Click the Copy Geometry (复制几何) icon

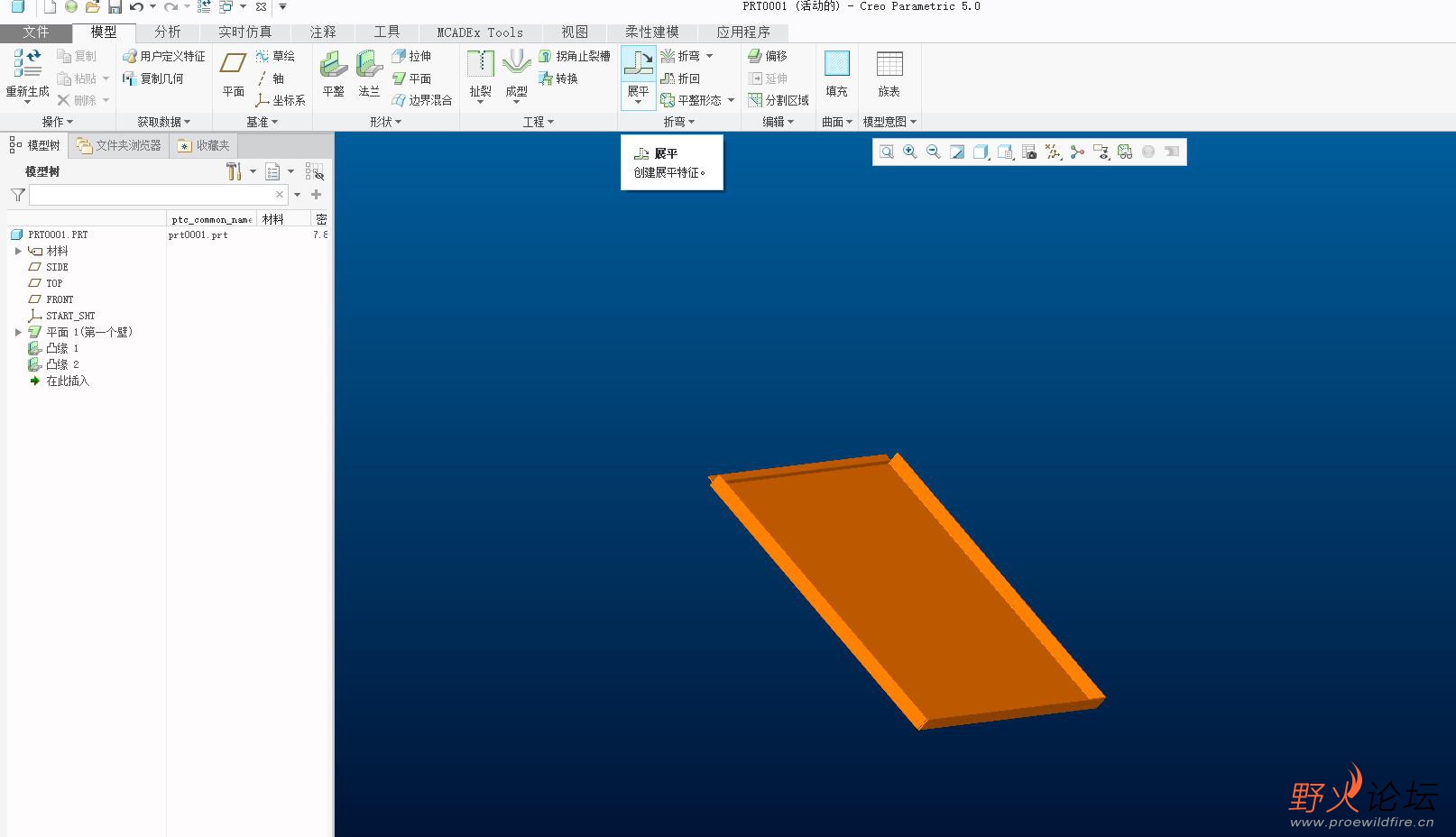(130, 78)
